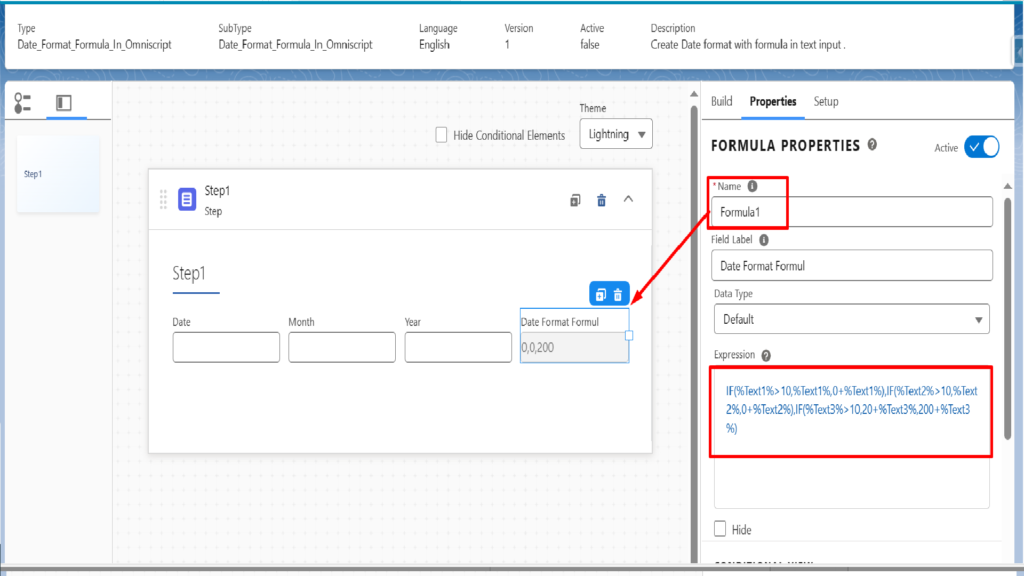Toggle the Active switch off
The width and height of the screenshot is (1024, 576).
click(x=982, y=147)
